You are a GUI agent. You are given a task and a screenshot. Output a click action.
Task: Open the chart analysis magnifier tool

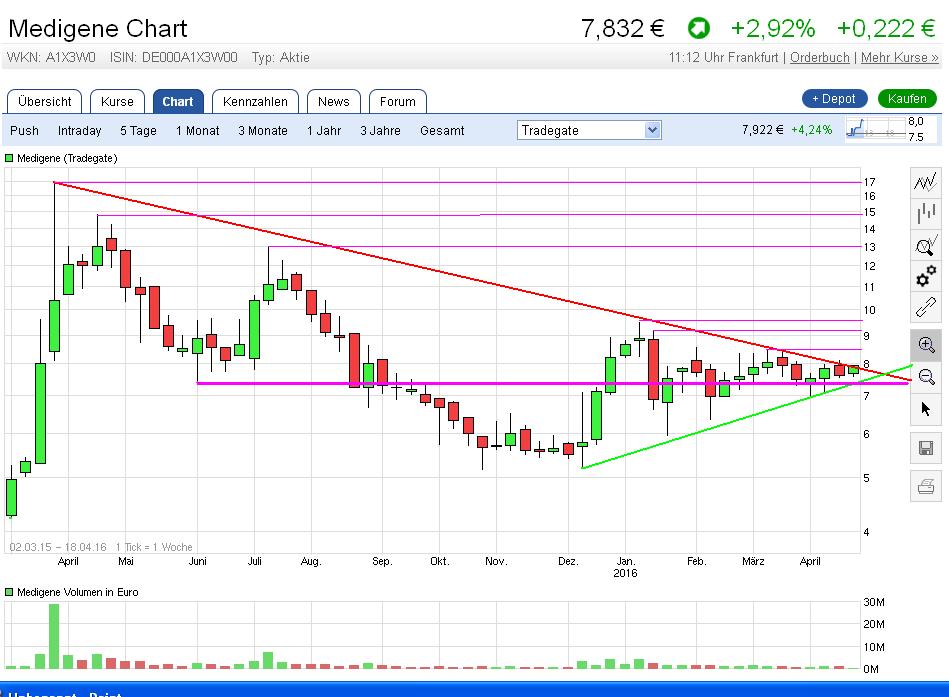pos(926,245)
